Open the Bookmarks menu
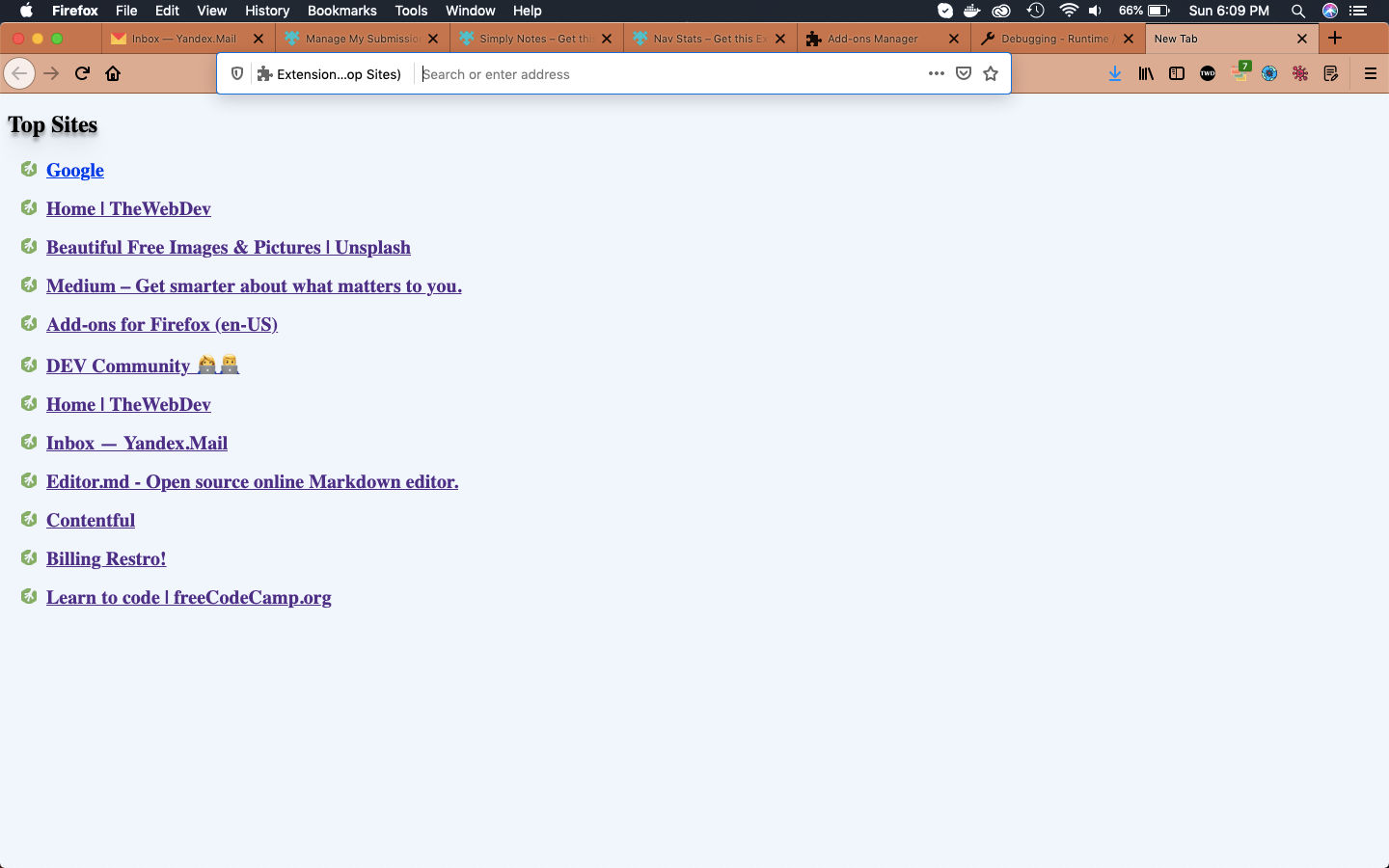1389x868 pixels. coord(341,11)
